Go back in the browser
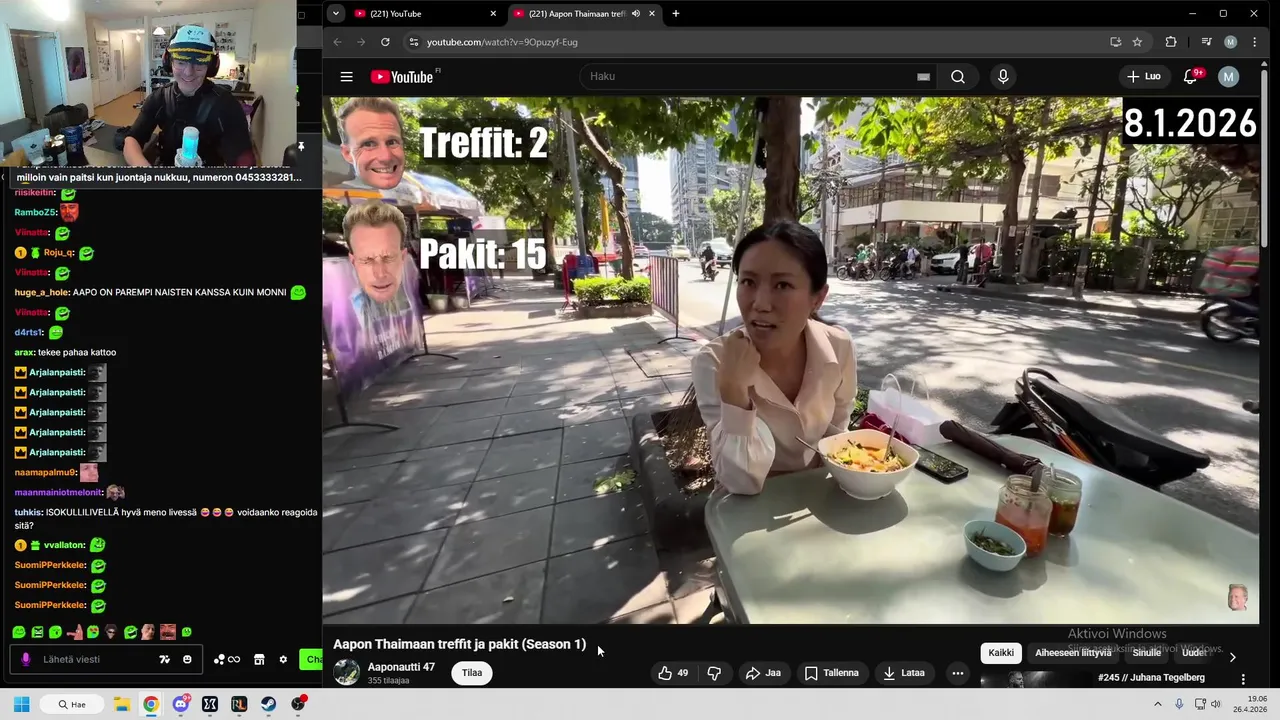Image resolution: width=1280 pixels, height=720 pixels. pyautogui.click(x=337, y=42)
